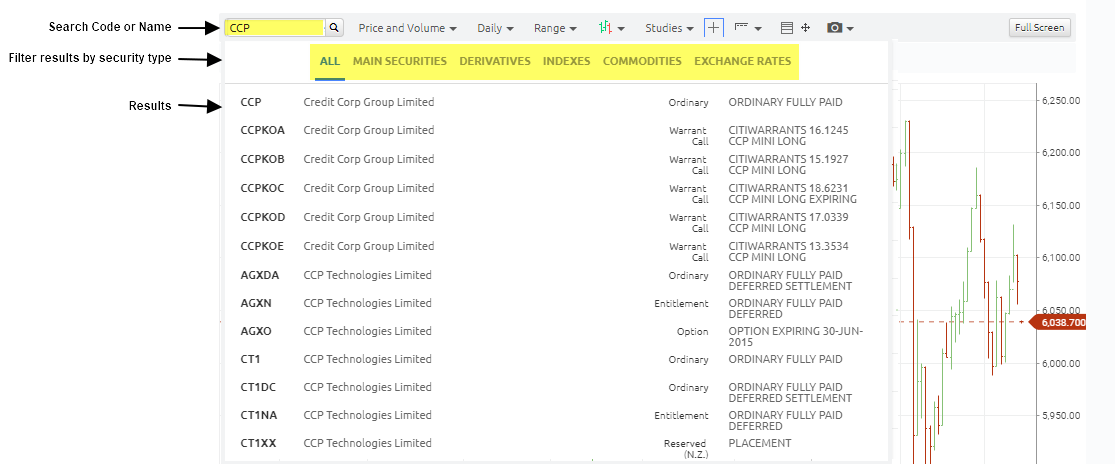Open the Daily interval dropdown
Image resolution: width=1115 pixels, height=464 pixels.
click(x=495, y=28)
